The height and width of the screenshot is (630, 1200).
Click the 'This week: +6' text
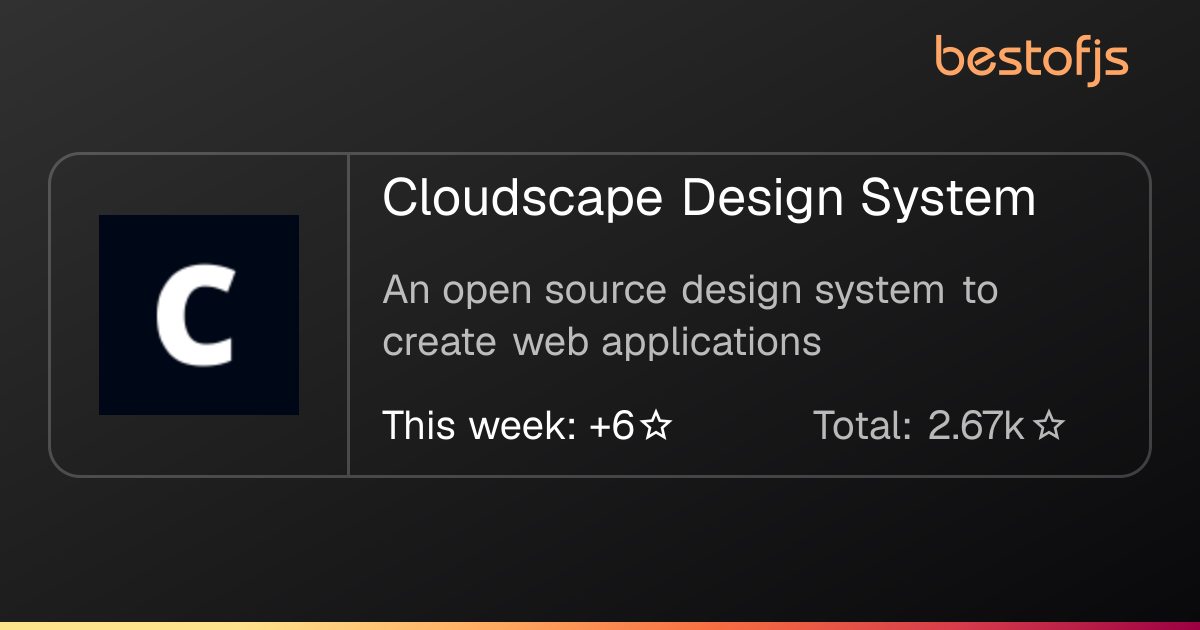tap(509, 426)
